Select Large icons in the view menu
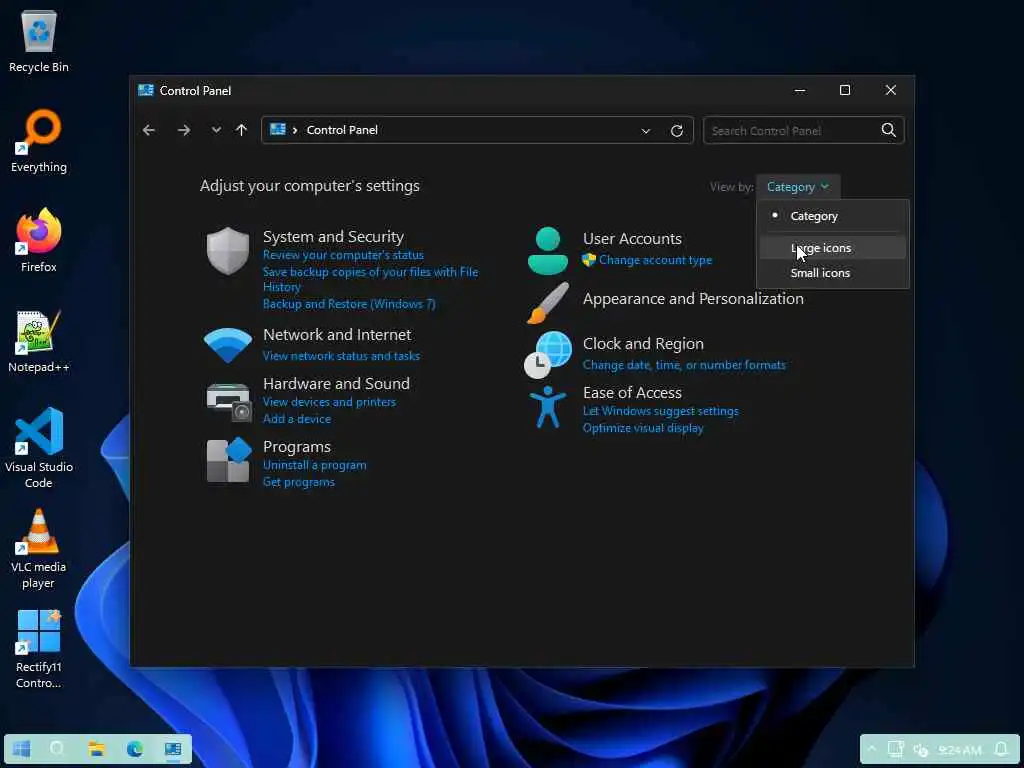This screenshot has width=1024, height=768. (833, 248)
